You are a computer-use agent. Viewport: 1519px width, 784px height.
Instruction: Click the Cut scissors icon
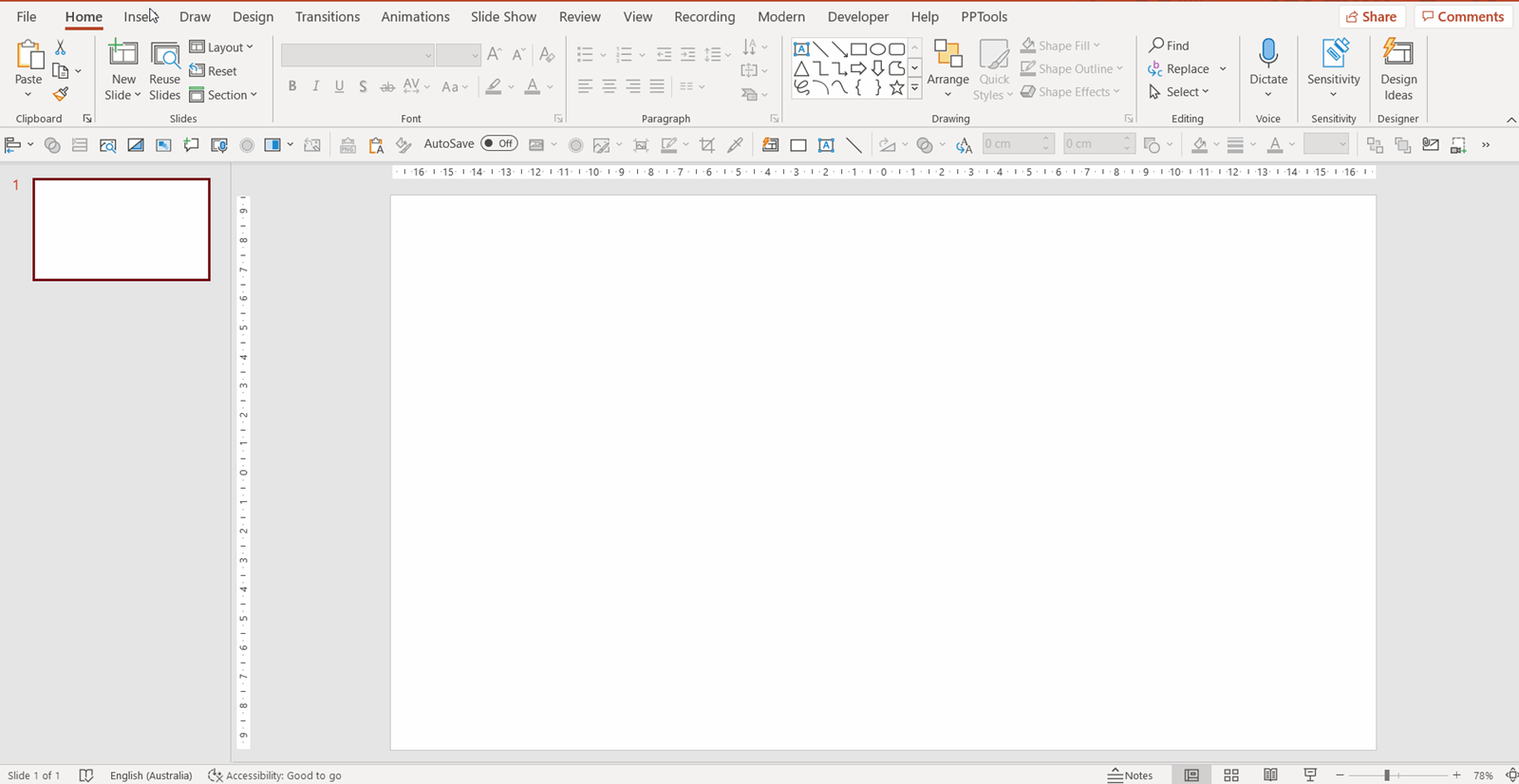pos(61,47)
